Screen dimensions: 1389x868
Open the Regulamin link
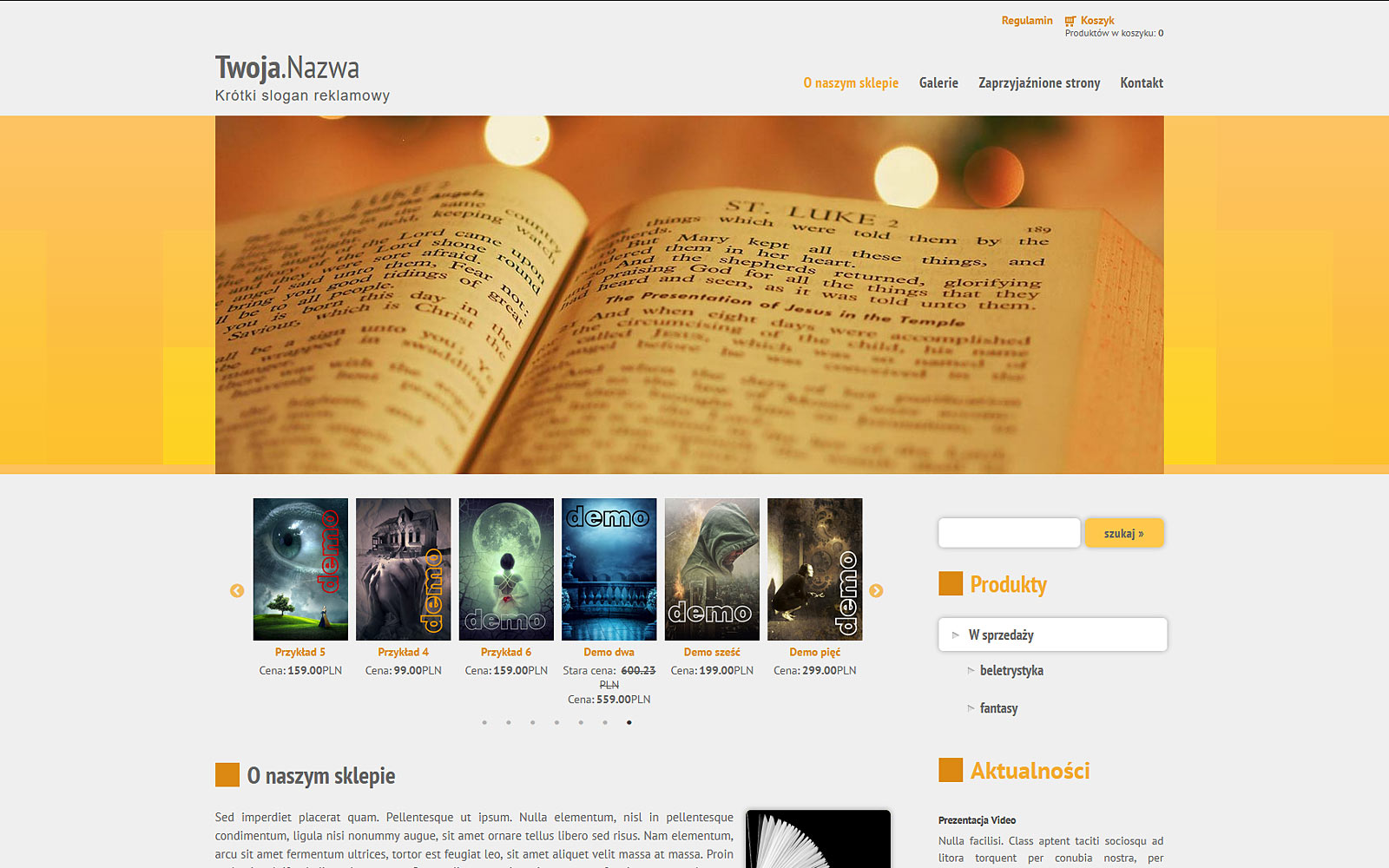(1026, 21)
